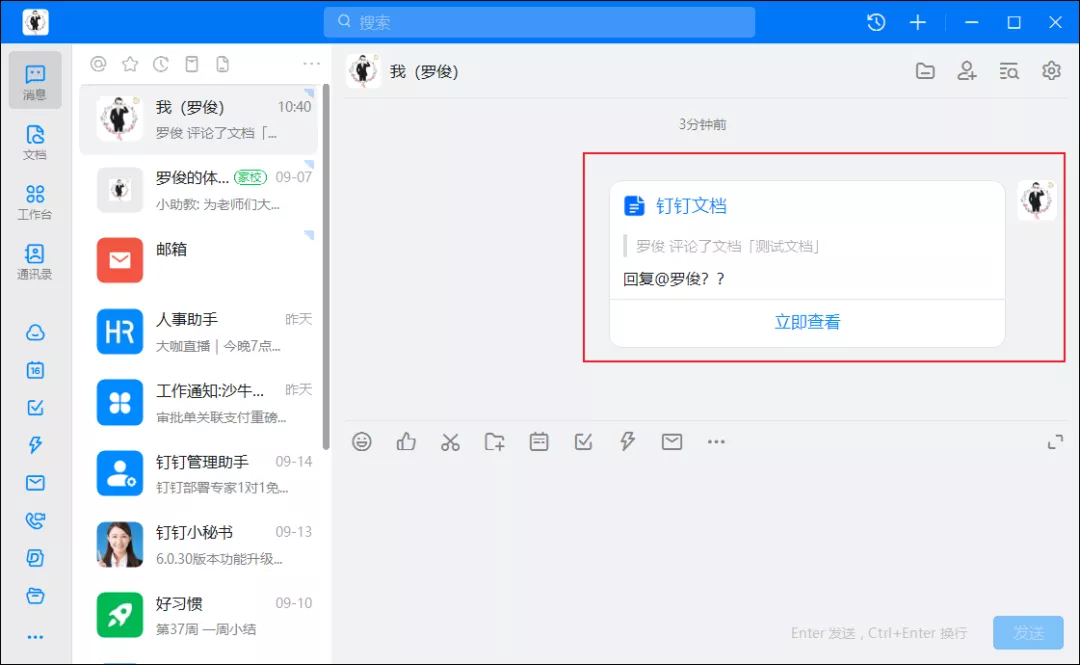Open the cloud disk icon in the sidebar
Viewport: 1080px width, 665px height.
[x=35, y=333]
